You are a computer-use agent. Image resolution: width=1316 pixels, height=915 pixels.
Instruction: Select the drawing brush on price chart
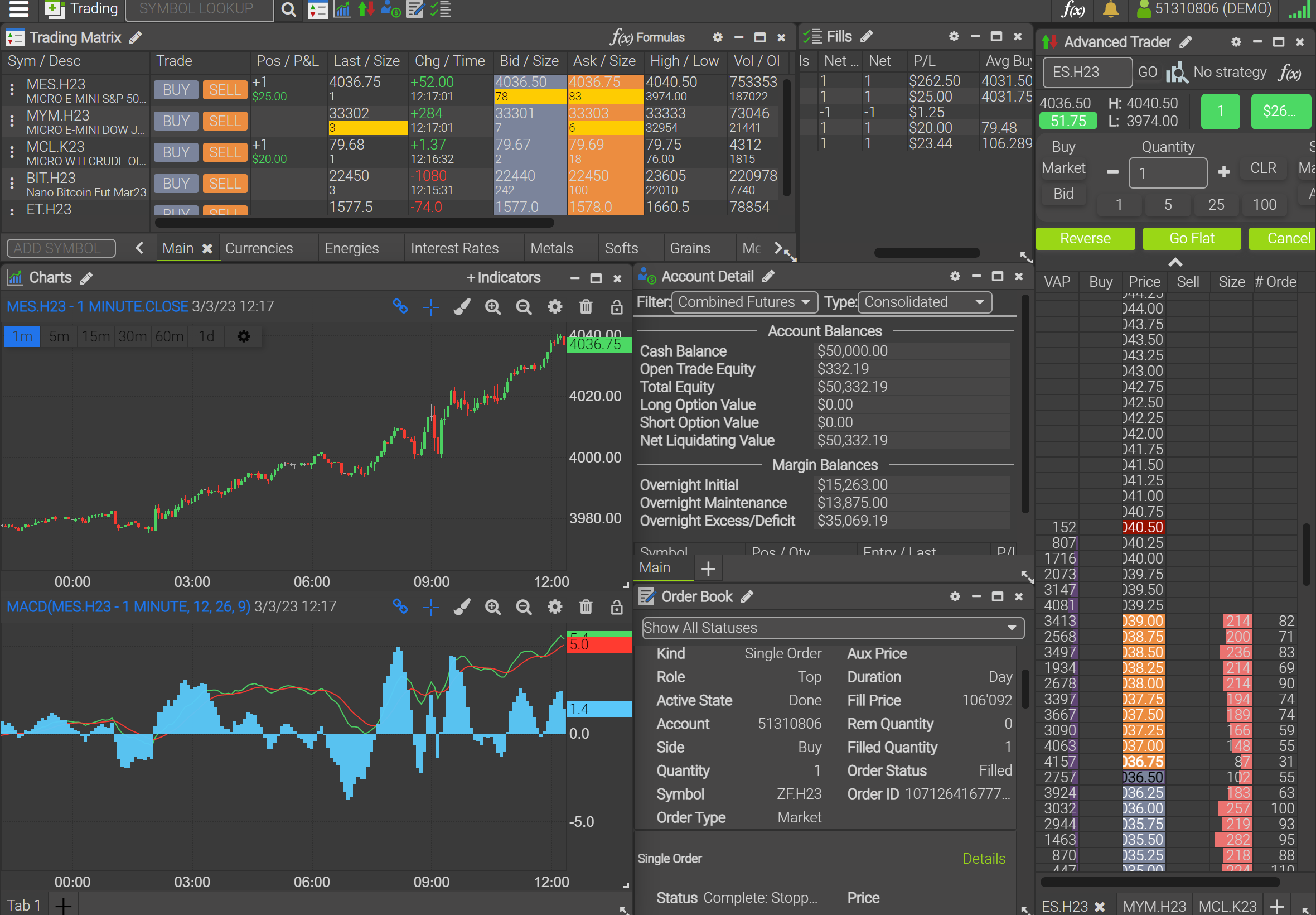[x=462, y=307]
